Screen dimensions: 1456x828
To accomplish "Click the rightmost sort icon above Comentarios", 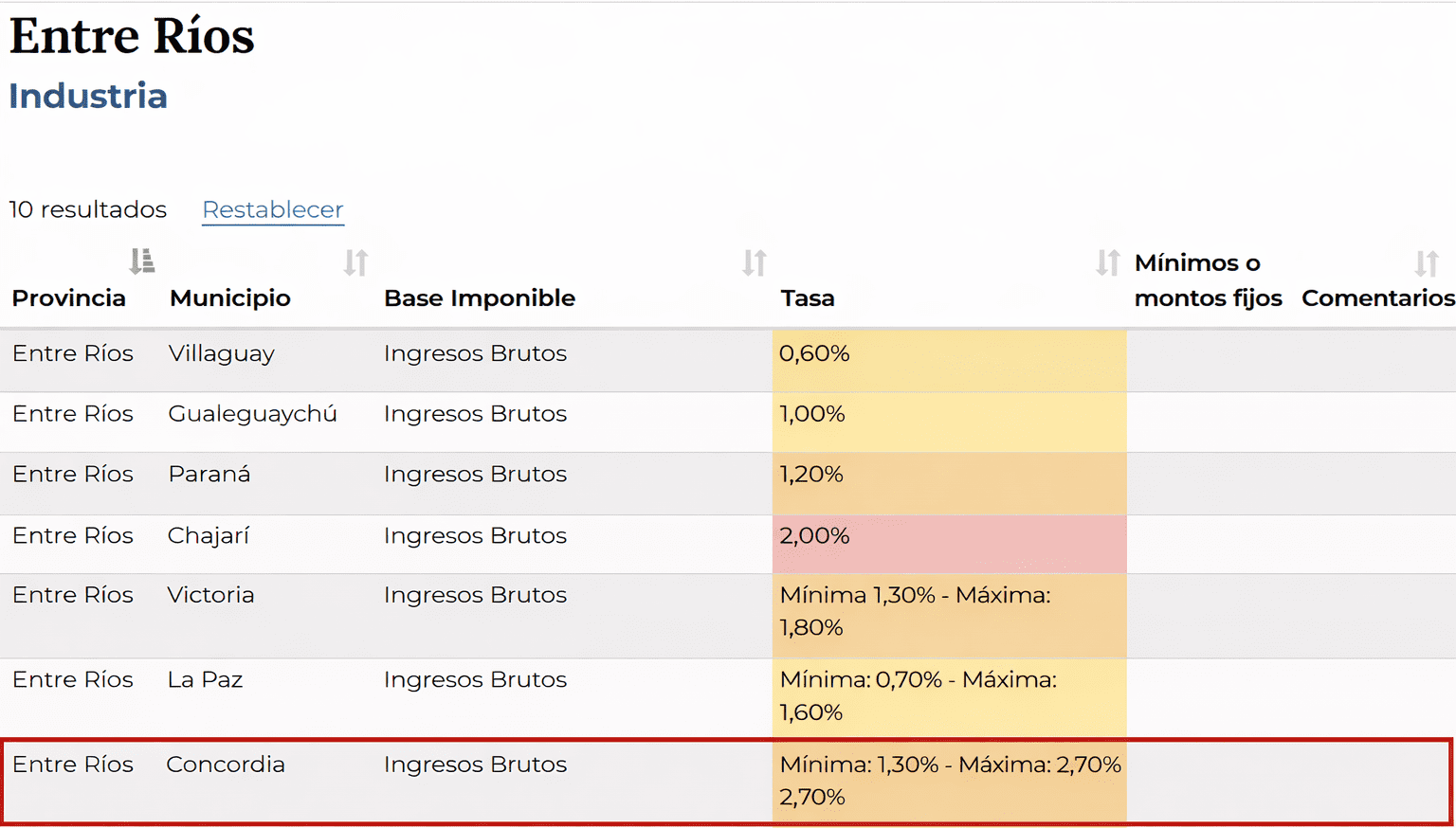I will 1426,262.
